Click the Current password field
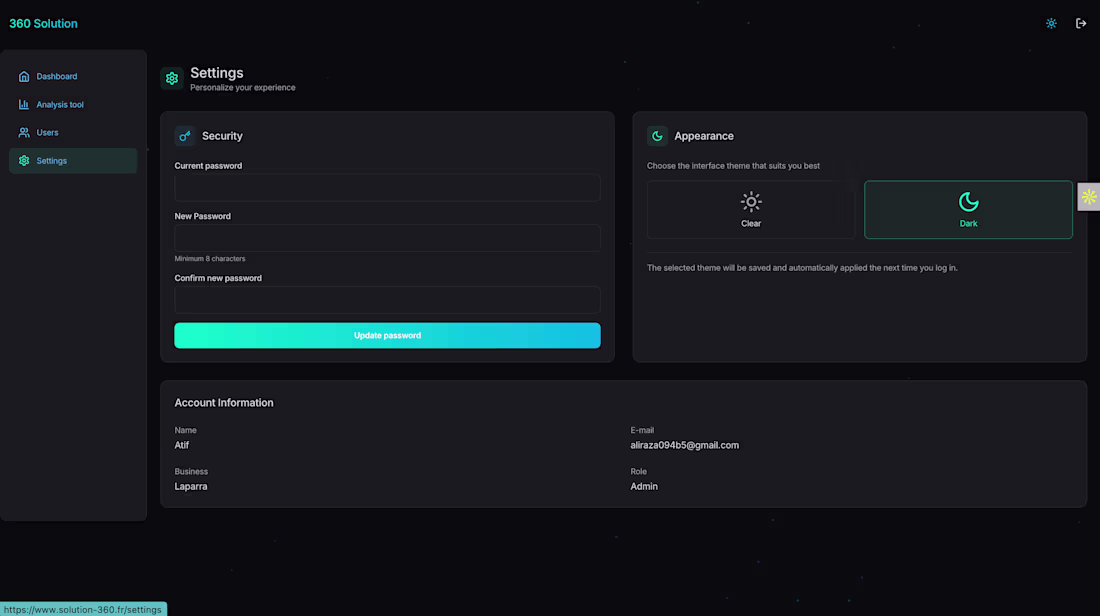The height and width of the screenshot is (616, 1100). [x=387, y=187]
